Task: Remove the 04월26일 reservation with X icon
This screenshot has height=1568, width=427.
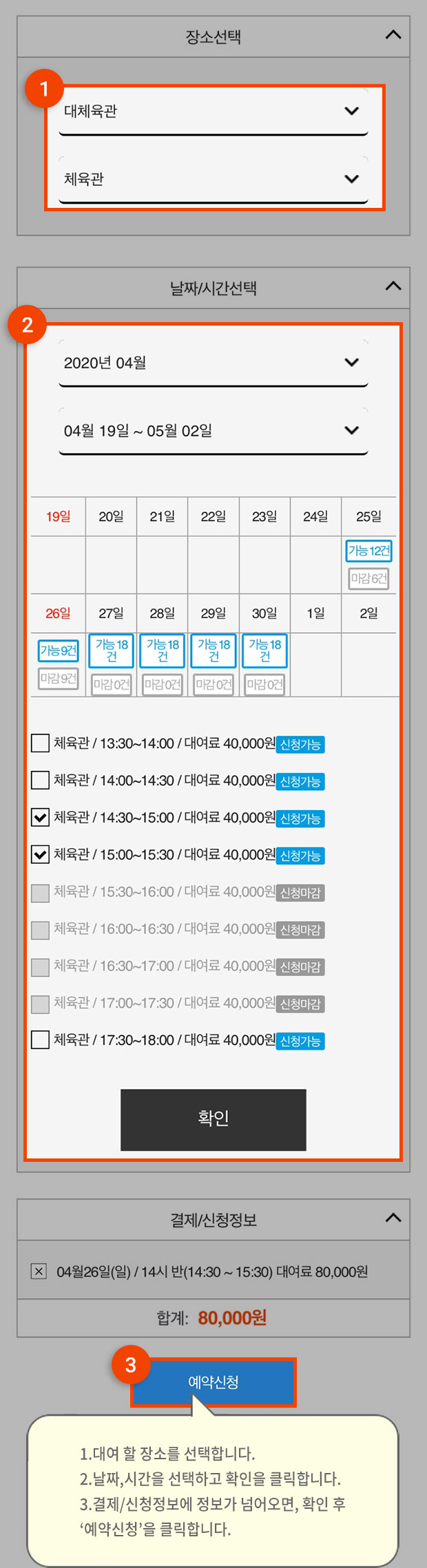Action: click(x=39, y=1271)
